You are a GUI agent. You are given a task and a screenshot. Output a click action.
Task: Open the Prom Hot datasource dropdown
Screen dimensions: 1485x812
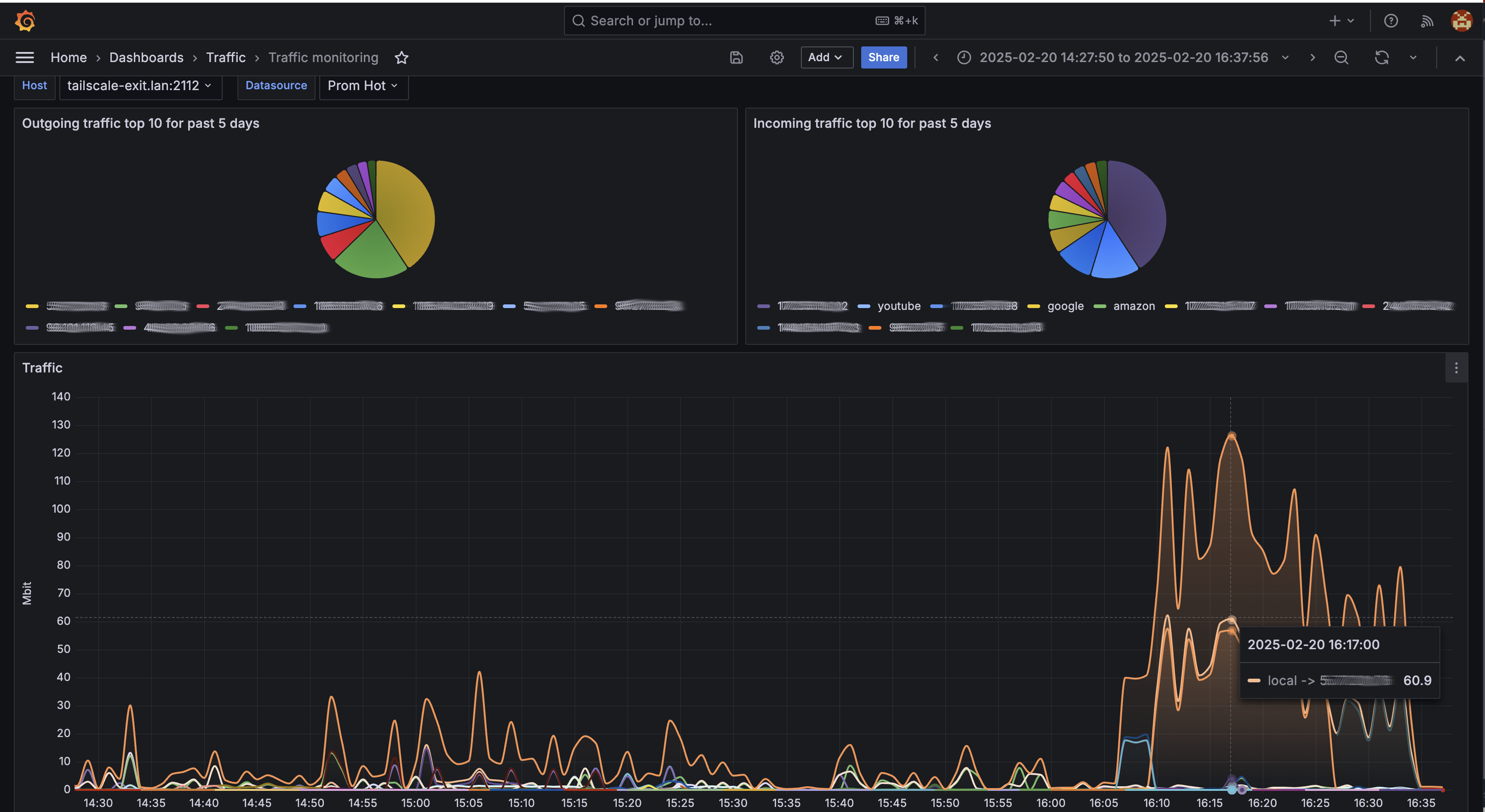[x=363, y=85]
